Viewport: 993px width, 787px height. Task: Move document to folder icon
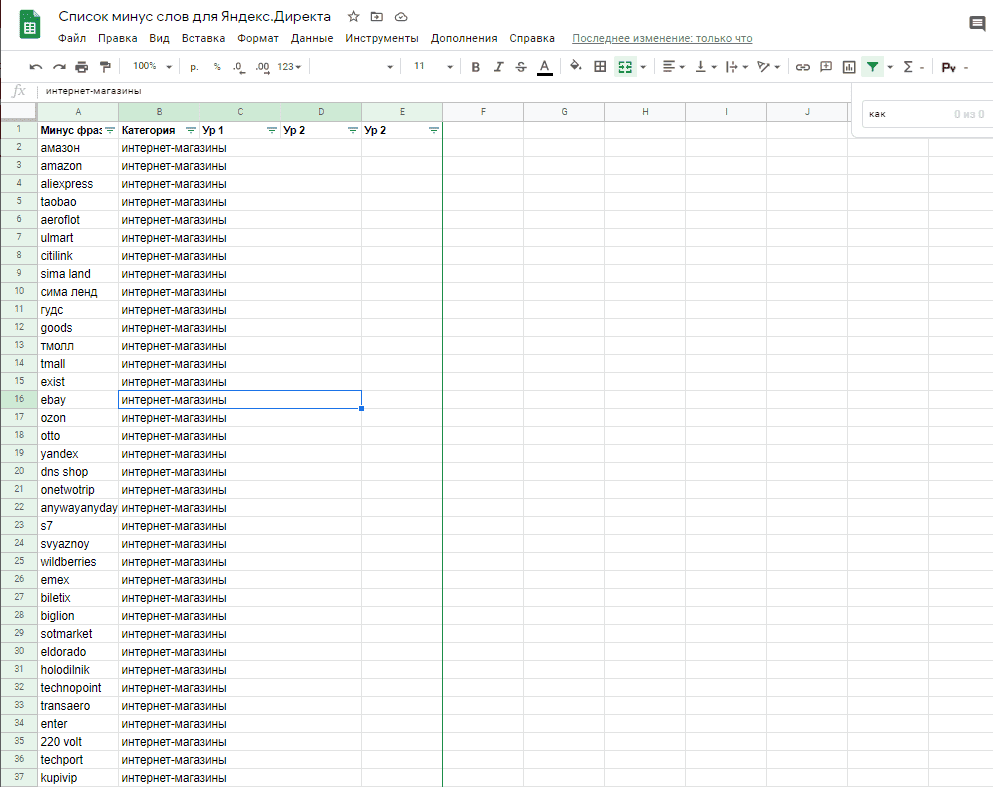point(377,16)
